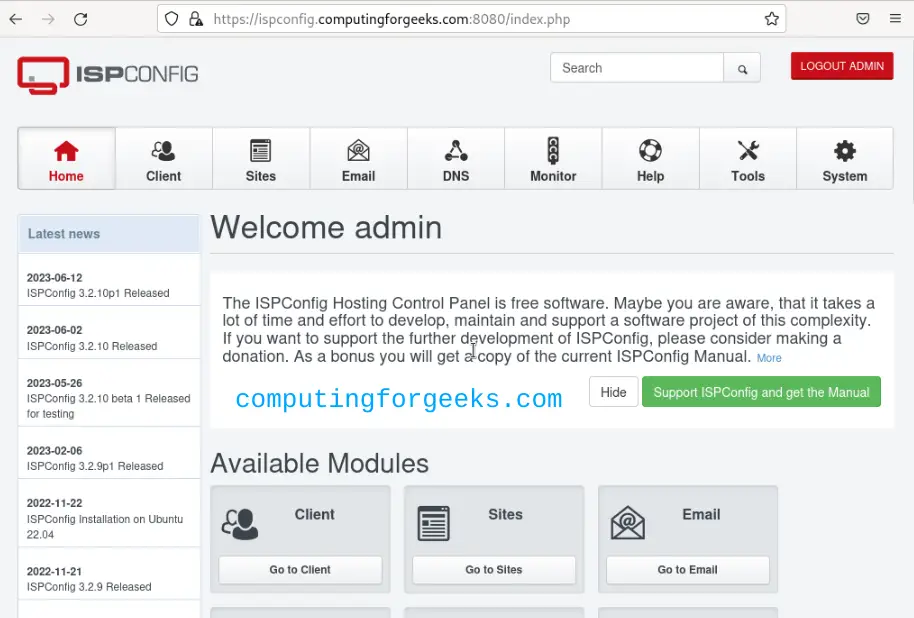
Task: Reload the page with the refresh icon
Action: (x=80, y=19)
